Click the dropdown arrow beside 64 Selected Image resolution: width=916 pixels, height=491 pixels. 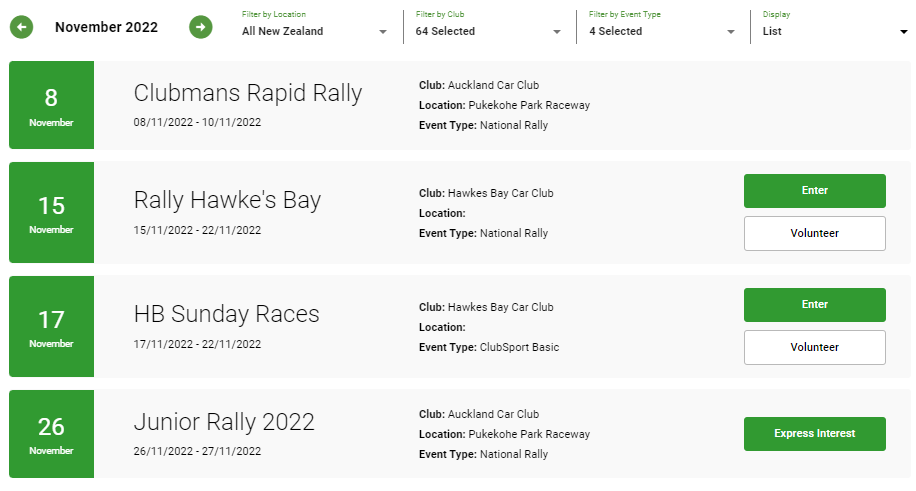point(557,32)
